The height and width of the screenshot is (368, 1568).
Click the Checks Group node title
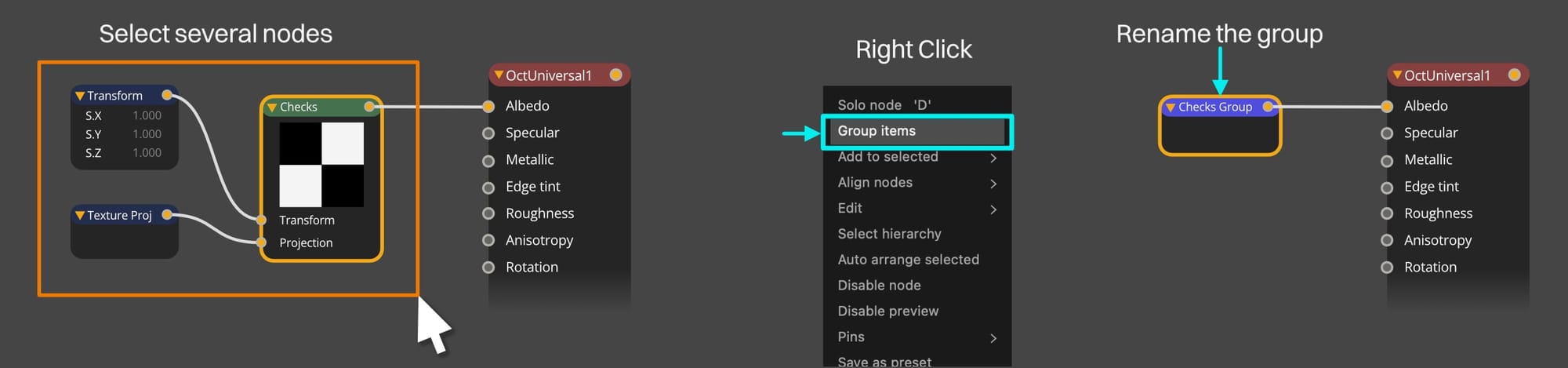point(1215,107)
